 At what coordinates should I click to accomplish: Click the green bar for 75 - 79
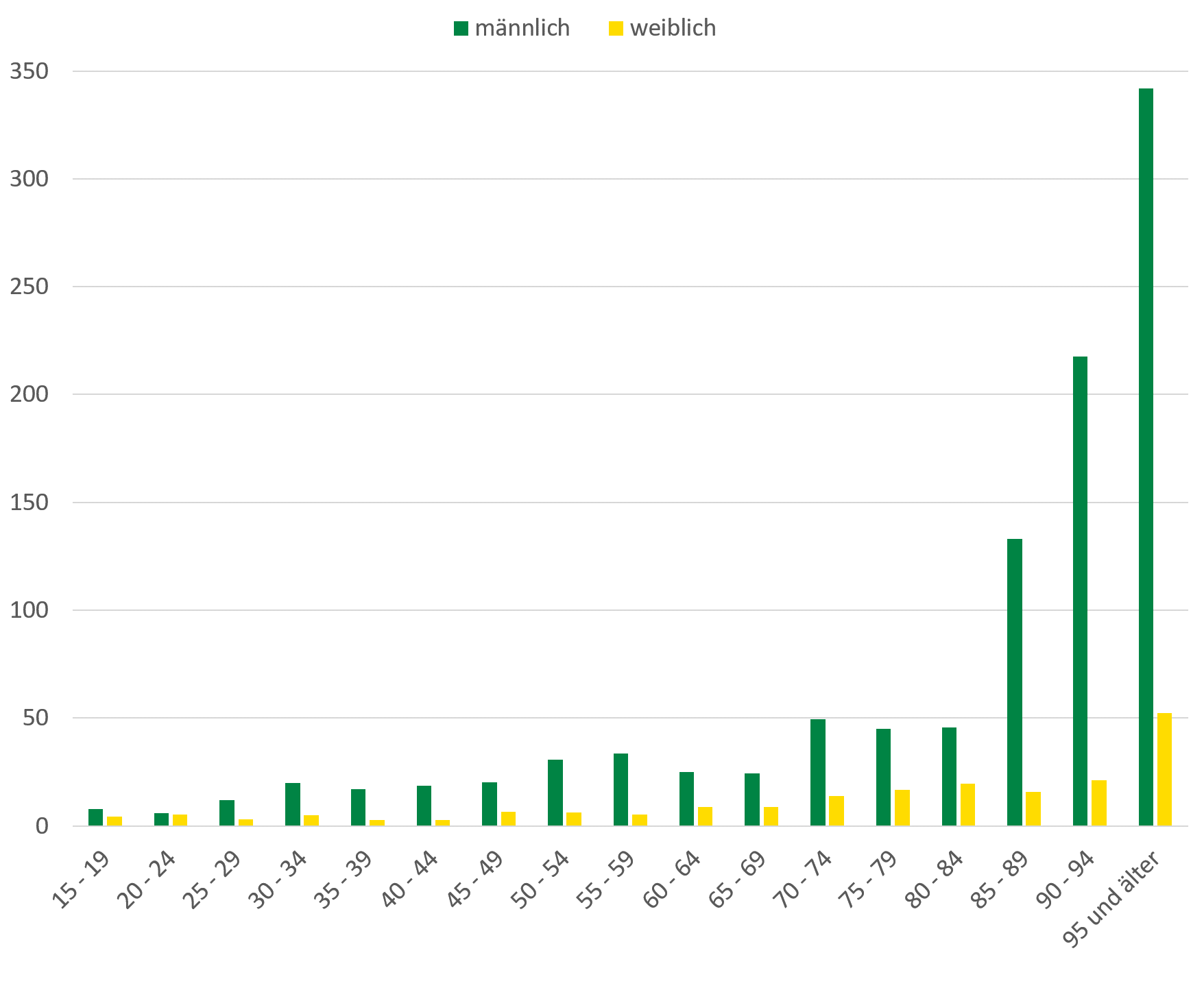(883, 778)
